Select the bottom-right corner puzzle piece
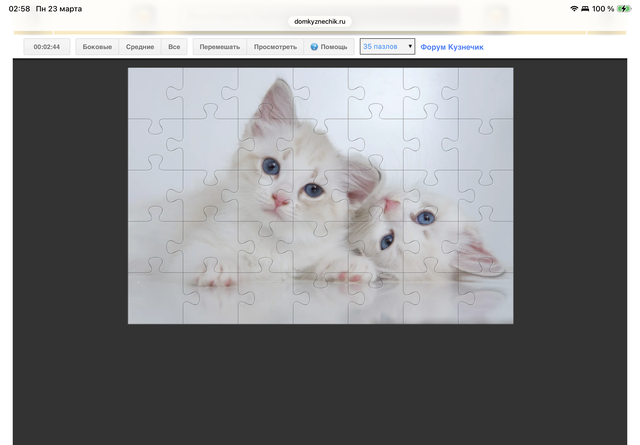Screen dimensions: 640x445 pyautogui.click(x=485, y=298)
